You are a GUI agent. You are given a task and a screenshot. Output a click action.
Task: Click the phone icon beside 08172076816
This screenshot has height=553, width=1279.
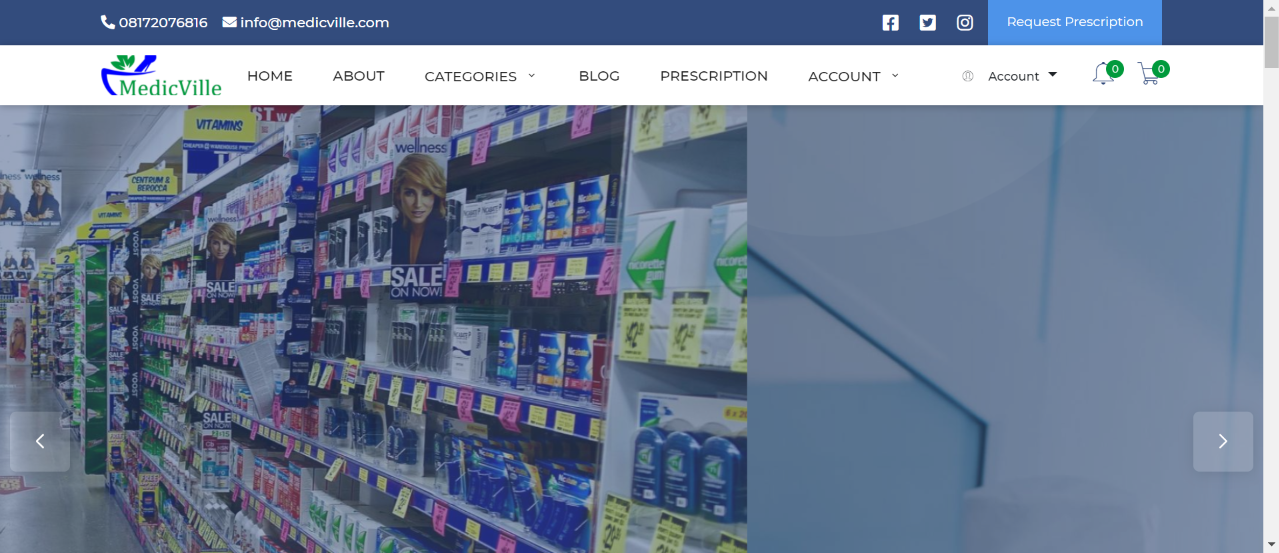tap(108, 22)
